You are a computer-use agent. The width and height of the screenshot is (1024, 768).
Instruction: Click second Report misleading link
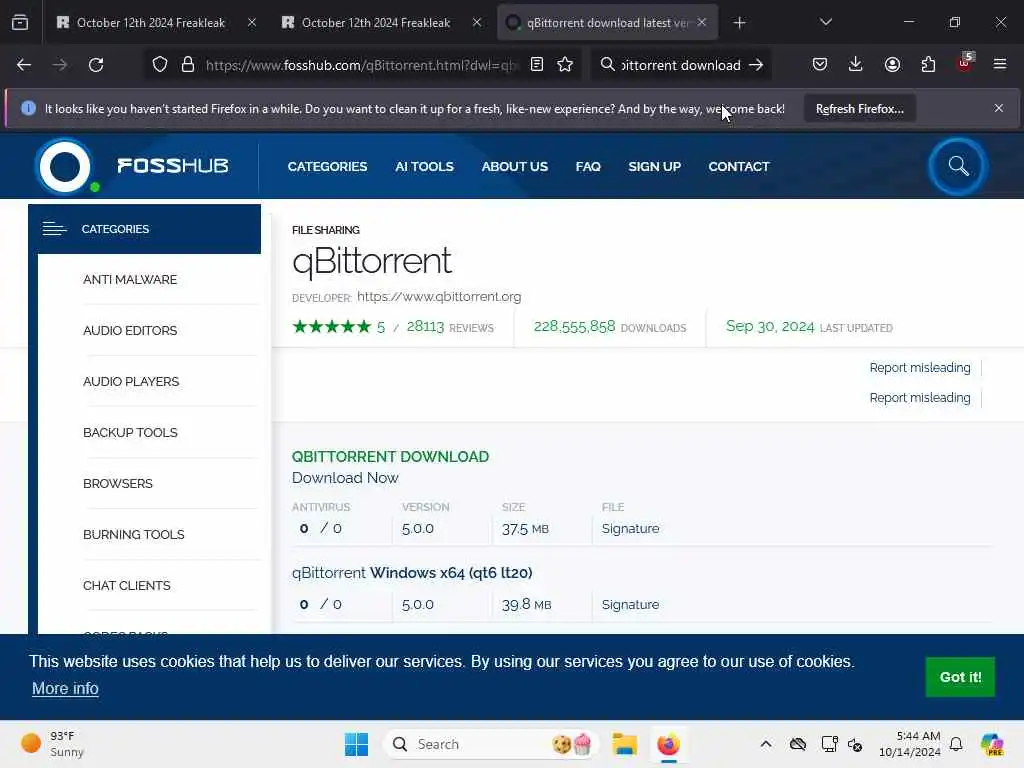[920, 398]
